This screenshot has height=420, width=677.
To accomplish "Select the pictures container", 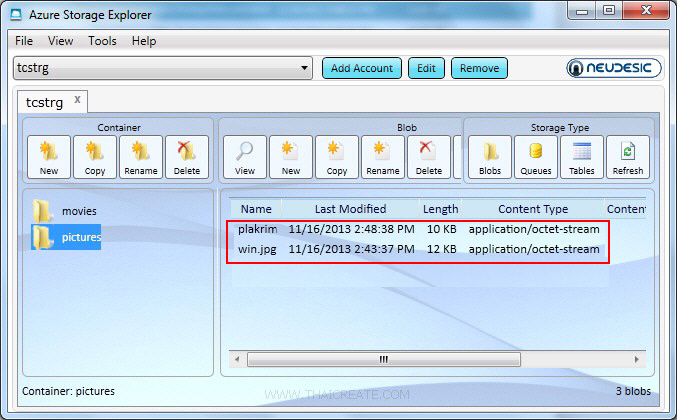I will click(66, 237).
